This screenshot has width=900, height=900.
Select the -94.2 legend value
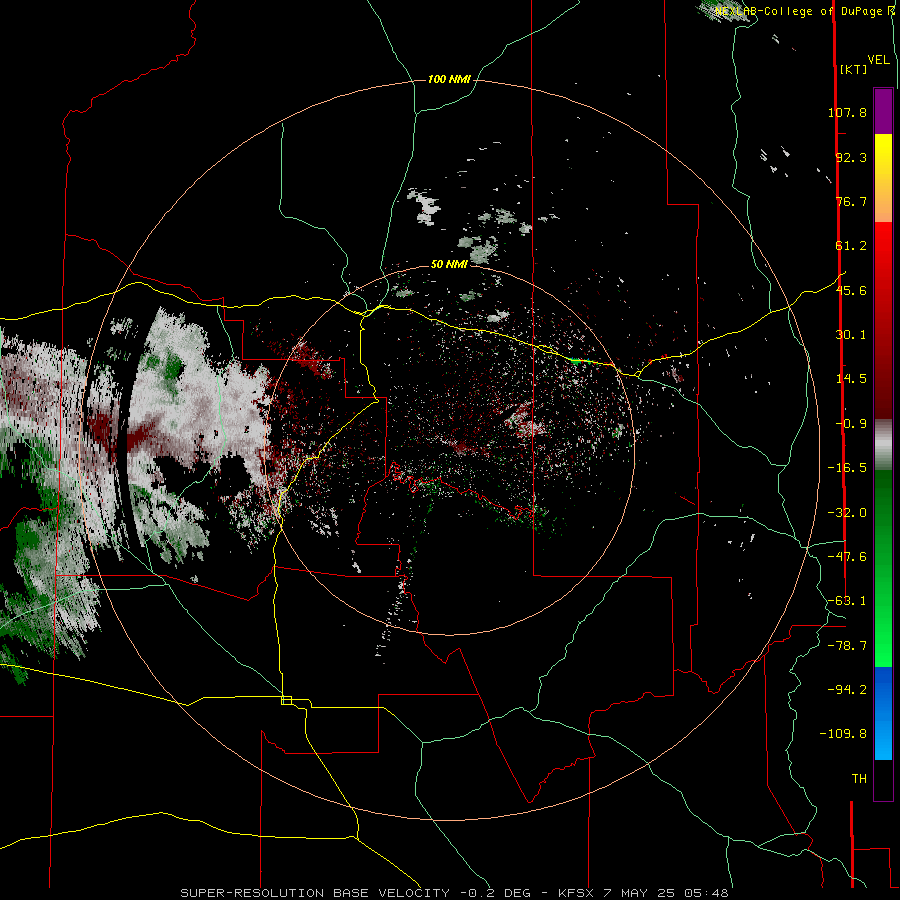click(847, 689)
